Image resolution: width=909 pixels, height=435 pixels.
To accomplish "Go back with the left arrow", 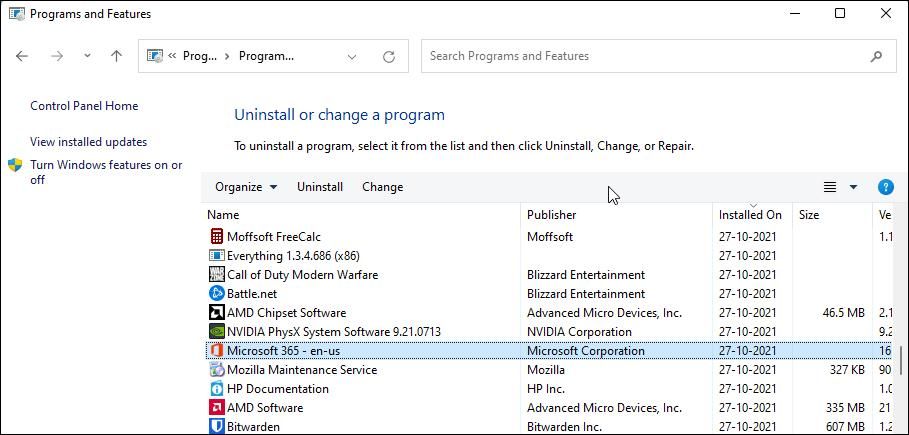I will pyautogui.click(x=22, y=56).
